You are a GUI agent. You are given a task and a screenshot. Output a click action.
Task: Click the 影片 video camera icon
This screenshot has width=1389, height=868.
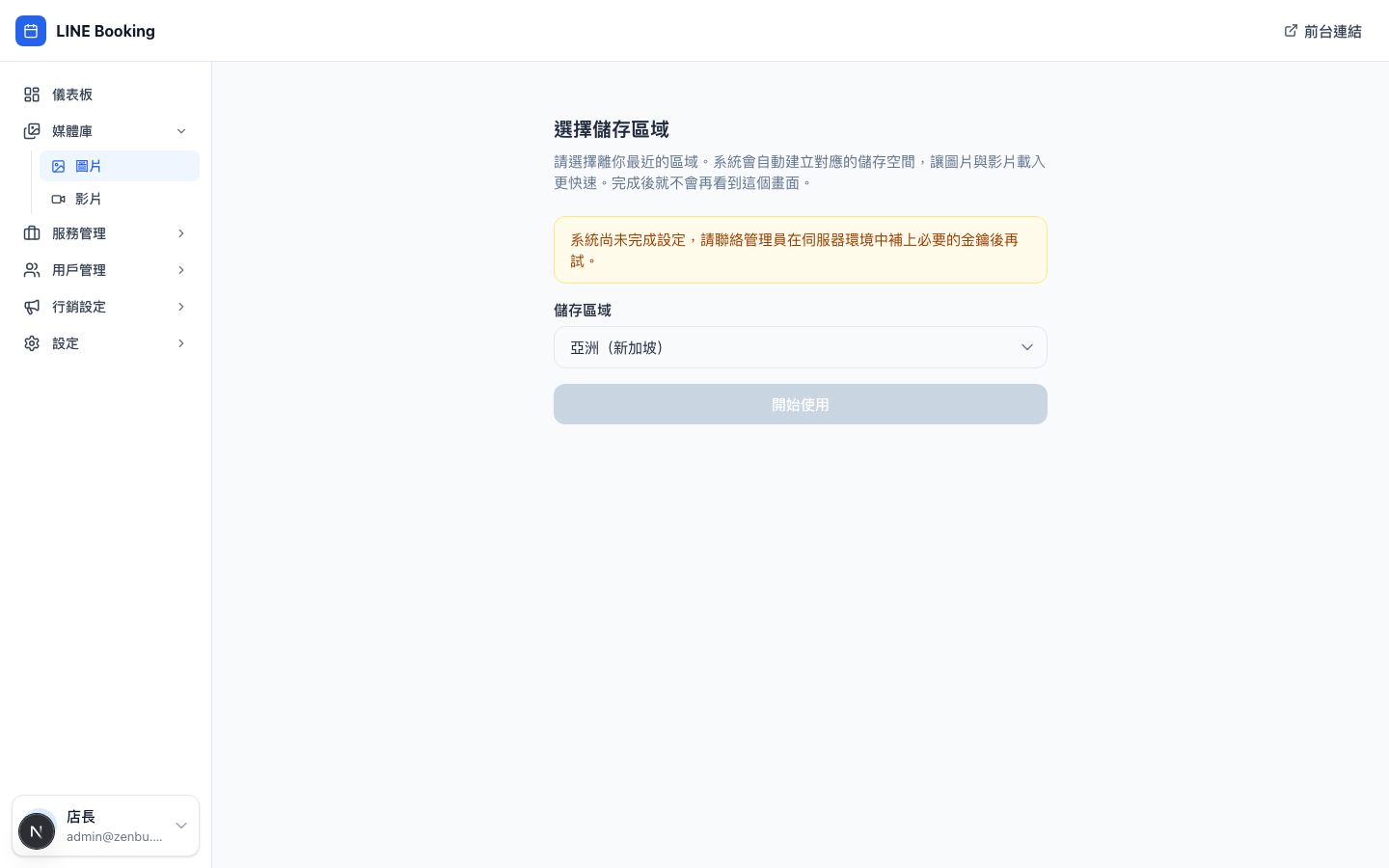pyautogui.click(x=59, y=199)
